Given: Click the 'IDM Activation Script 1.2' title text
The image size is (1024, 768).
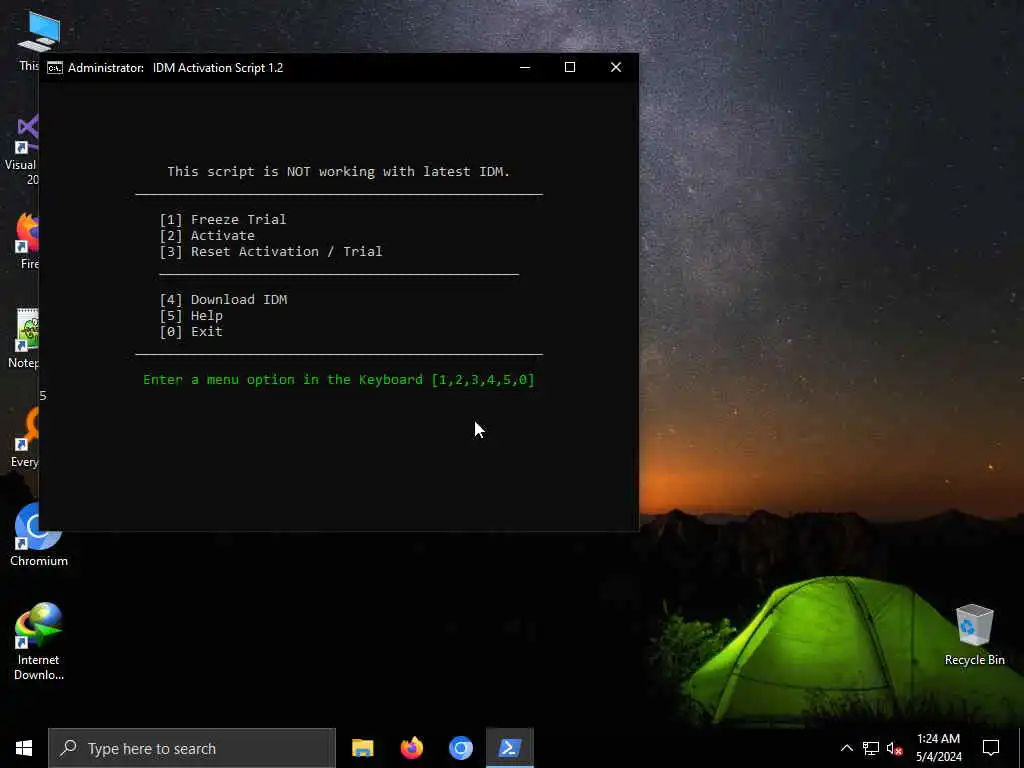Looking at the screenshot, I should 218,68.
